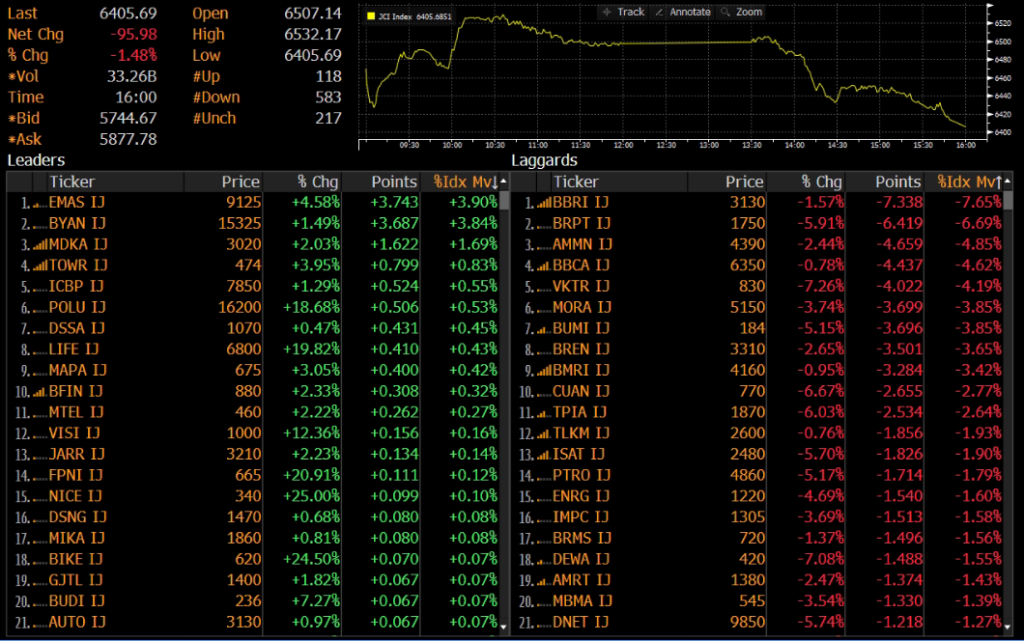Select the DNET IJ ticker
Image resolution: width=1024 pixels, height=641 pixels.
pos(581,622)
